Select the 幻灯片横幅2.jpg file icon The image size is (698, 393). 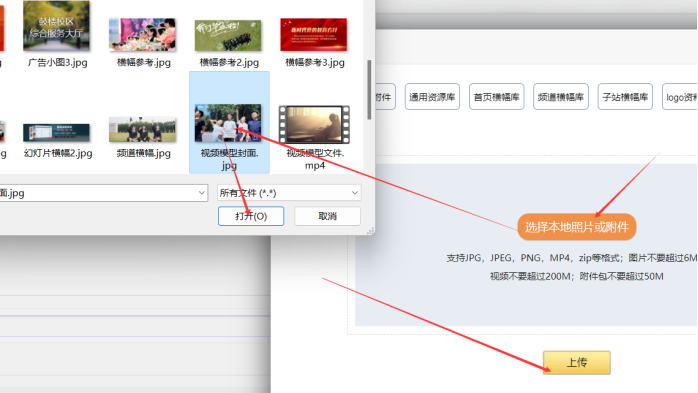pos(57,132)
